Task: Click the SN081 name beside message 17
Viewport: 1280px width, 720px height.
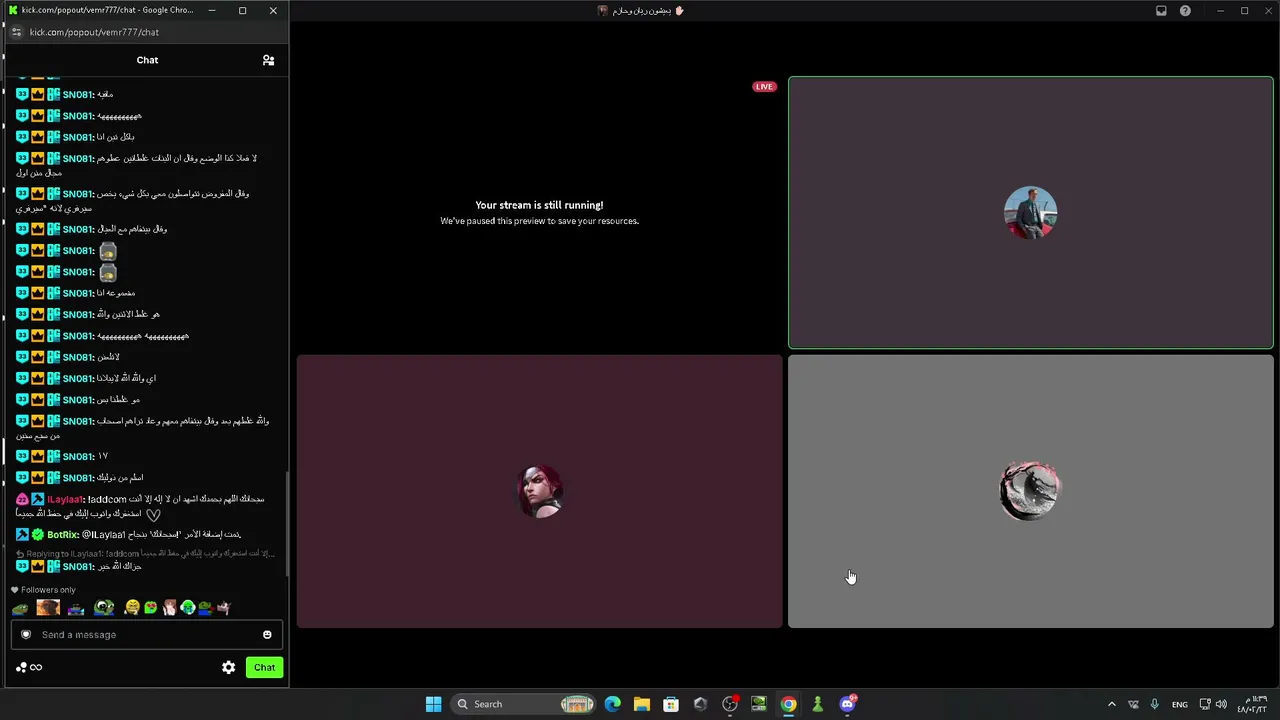Action: (78, 456)
